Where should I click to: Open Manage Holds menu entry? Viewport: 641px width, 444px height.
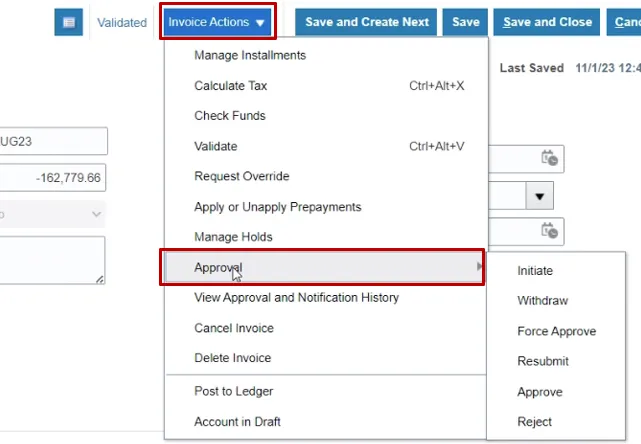(233, 237)
